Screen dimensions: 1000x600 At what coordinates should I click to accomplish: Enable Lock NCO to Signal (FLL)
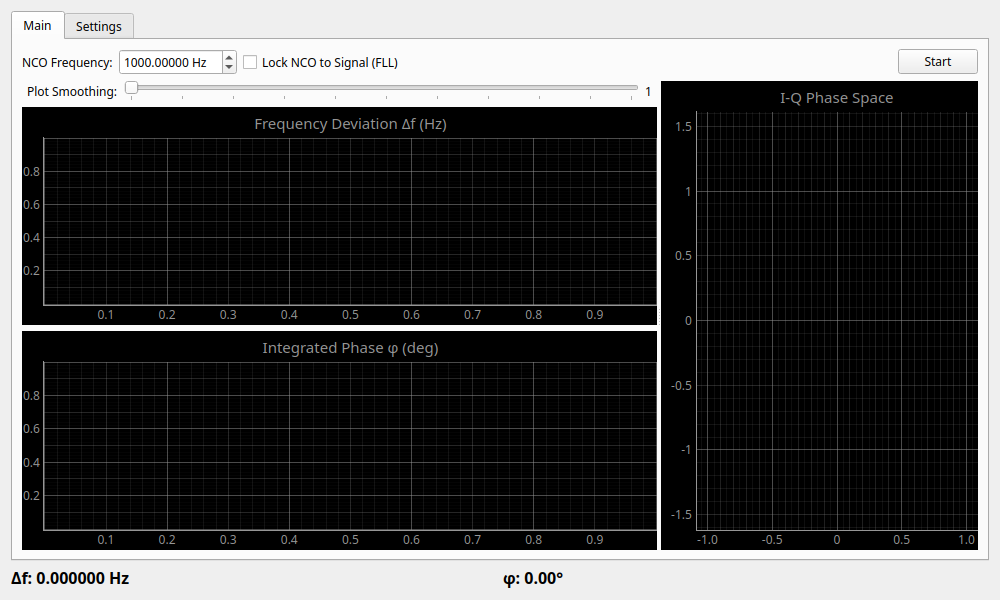[x=250, y=62]
